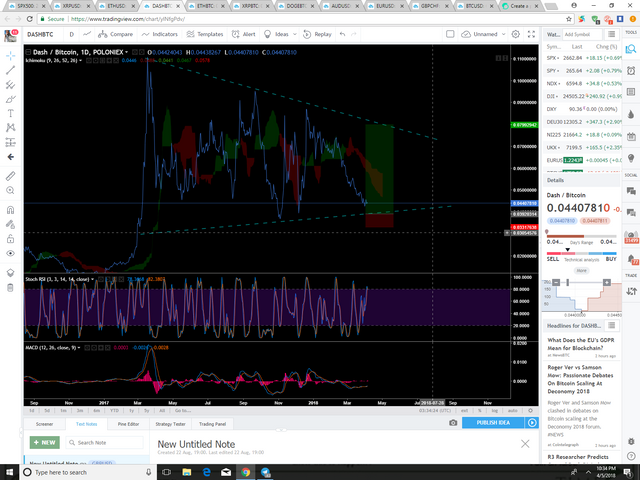The image size is (640, 480).
Task: Toggle hide all drawing tools eye icon
Action: tap(11, 253)
